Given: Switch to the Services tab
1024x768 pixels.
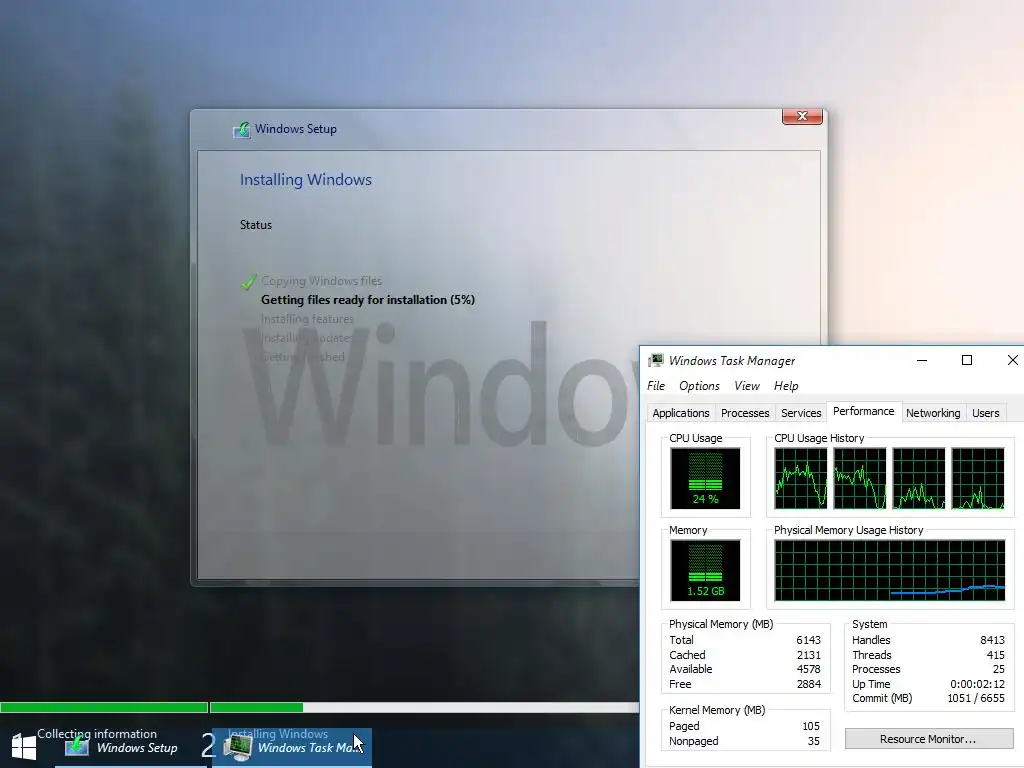Looking at the screenshot, I should 801,413.
